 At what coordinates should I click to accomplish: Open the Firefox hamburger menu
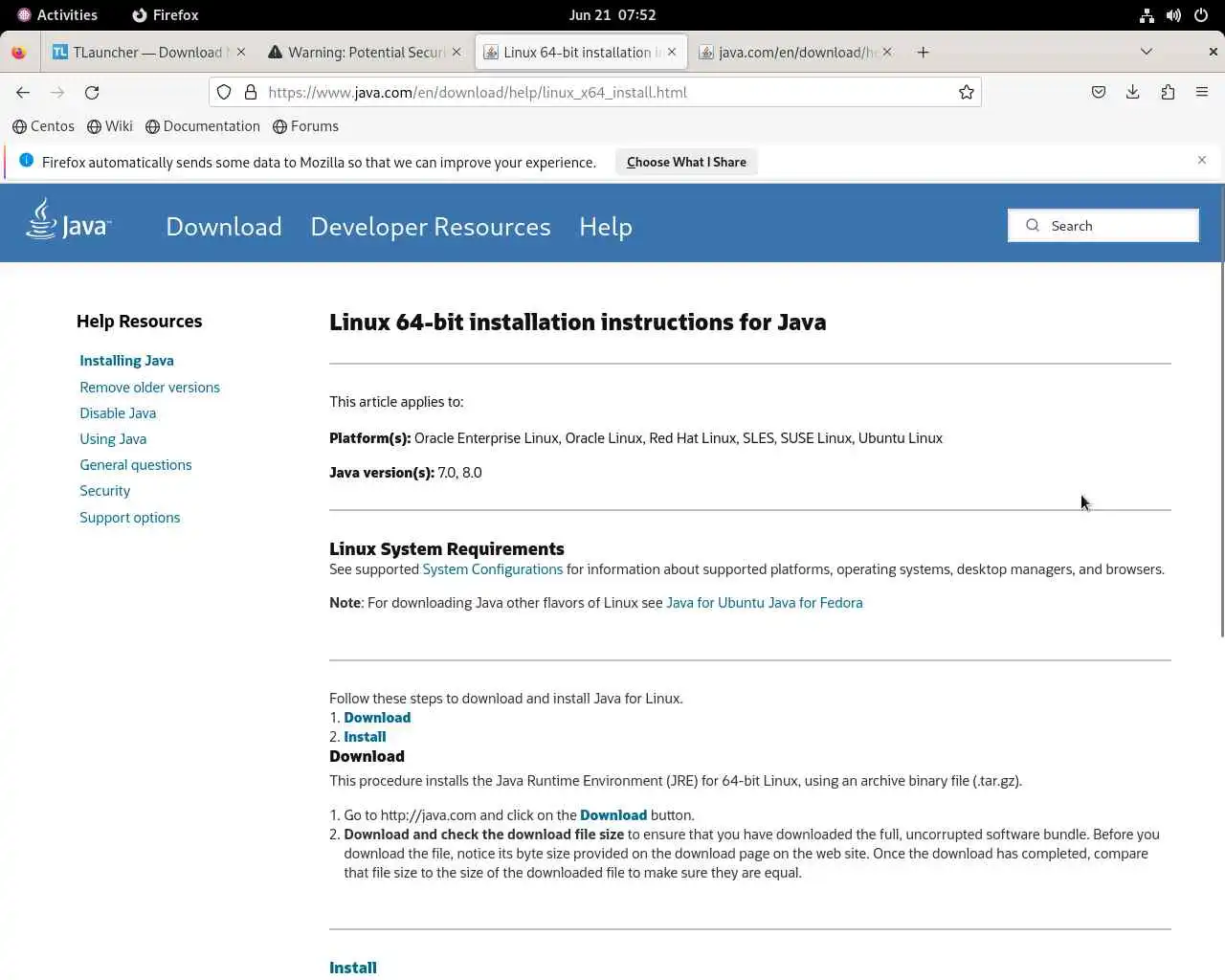point(1202,93)
